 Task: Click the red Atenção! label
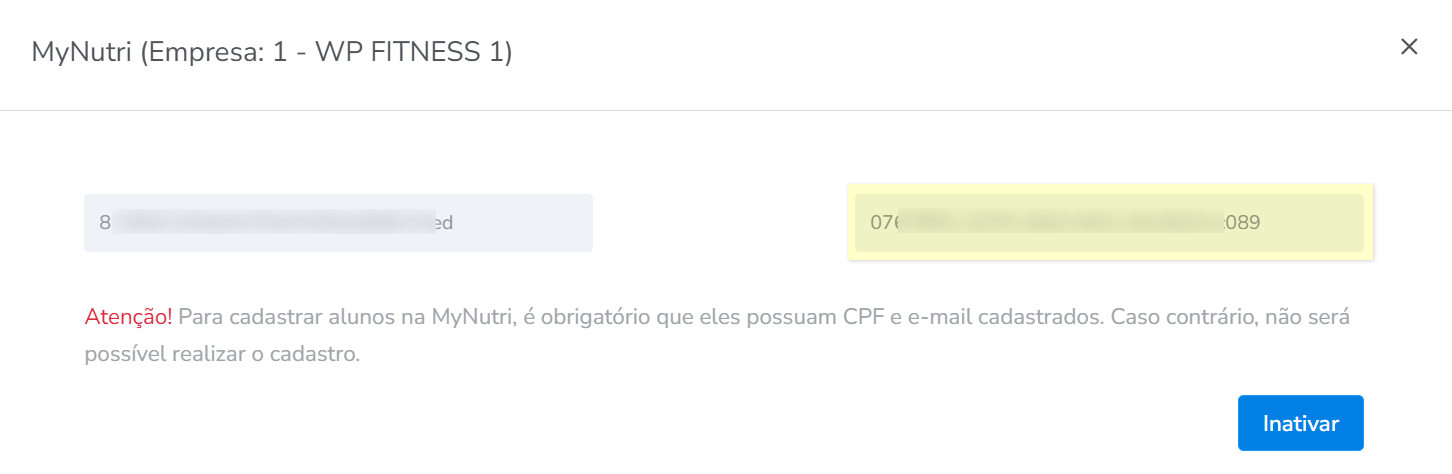click(129, 317)
